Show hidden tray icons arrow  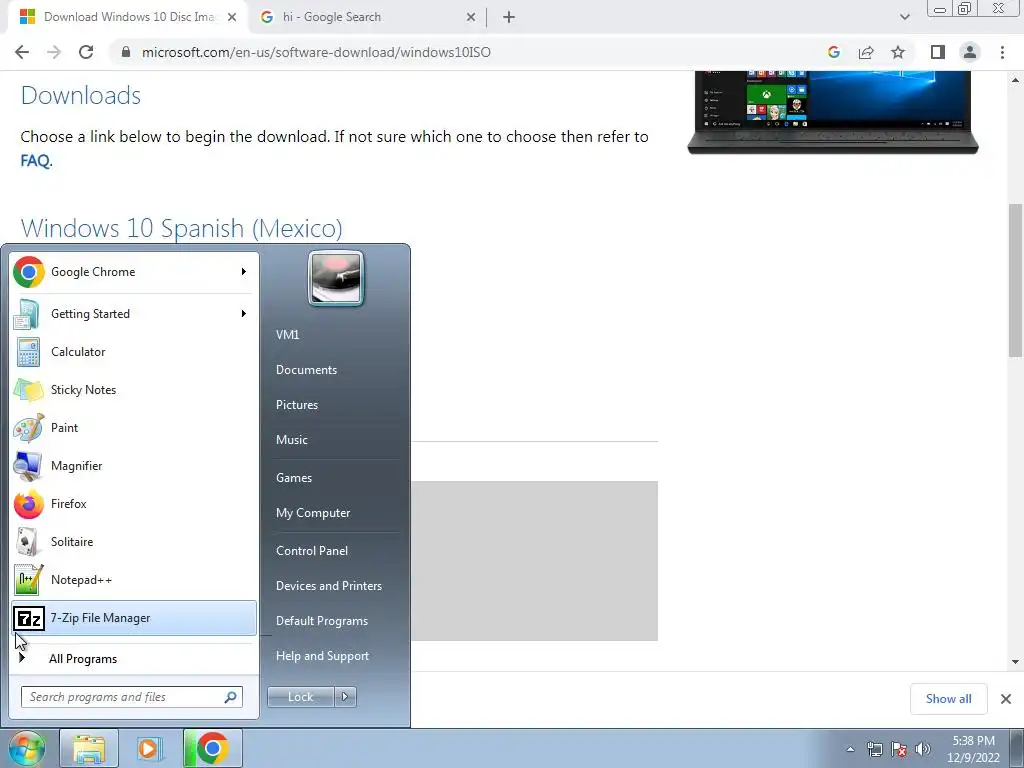850,749
